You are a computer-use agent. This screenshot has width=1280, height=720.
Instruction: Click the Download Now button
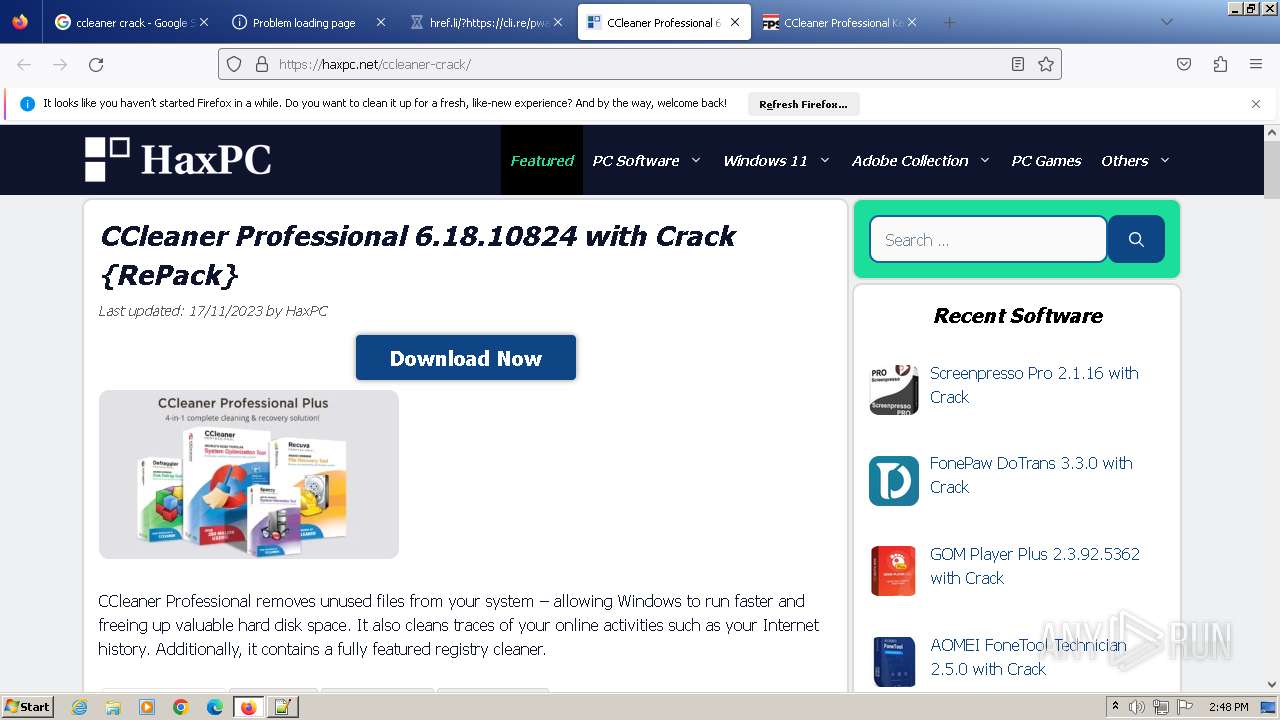[466, 358]
